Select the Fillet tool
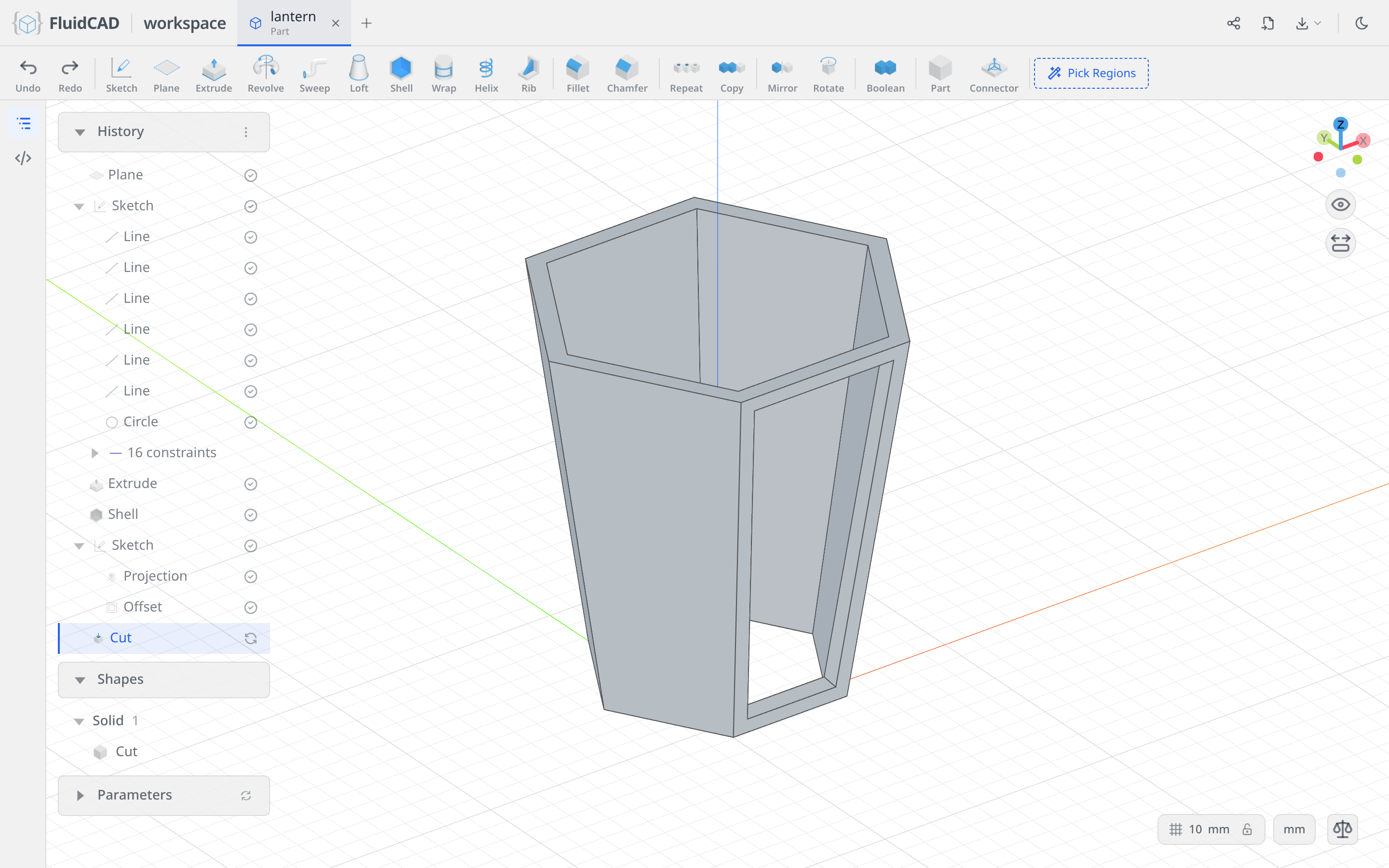The image size is (1389, 868). [578, 74]
